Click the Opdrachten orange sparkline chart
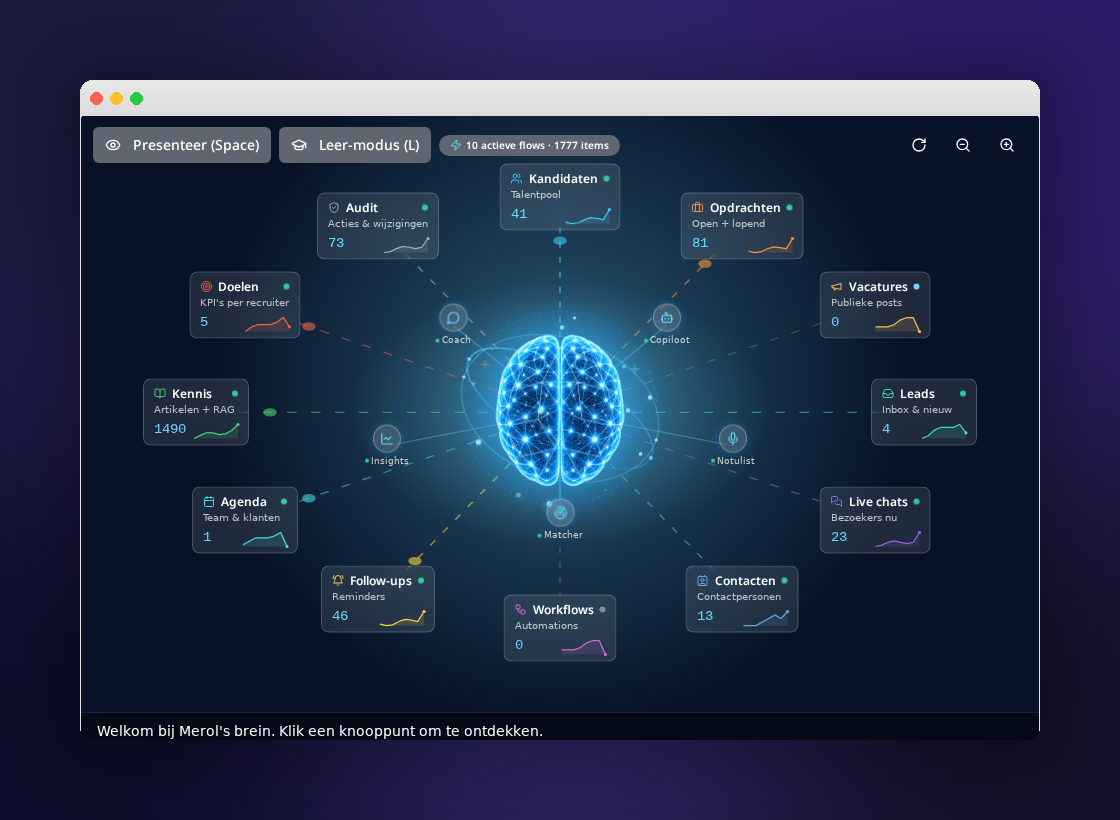This screenshot has height=820, width=1120. [771, 245]
